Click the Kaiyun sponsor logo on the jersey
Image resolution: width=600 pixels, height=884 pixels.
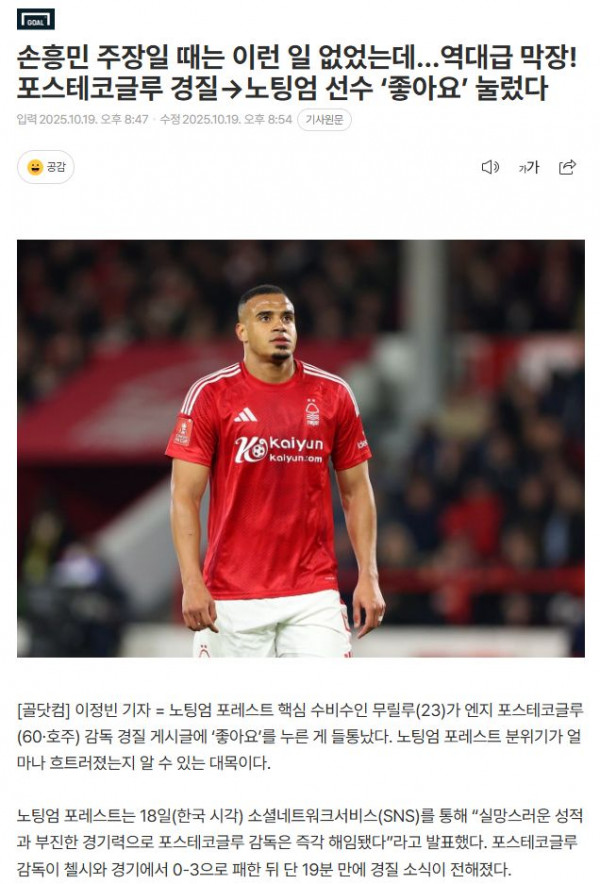279,449
